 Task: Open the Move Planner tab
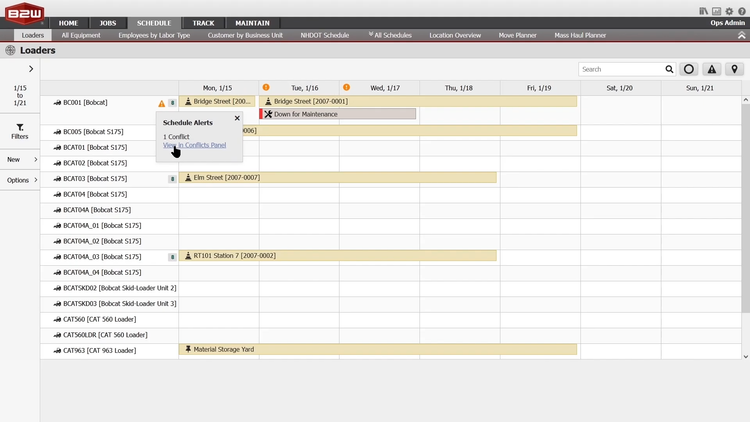pyautogui.click(x=517, y=35)
